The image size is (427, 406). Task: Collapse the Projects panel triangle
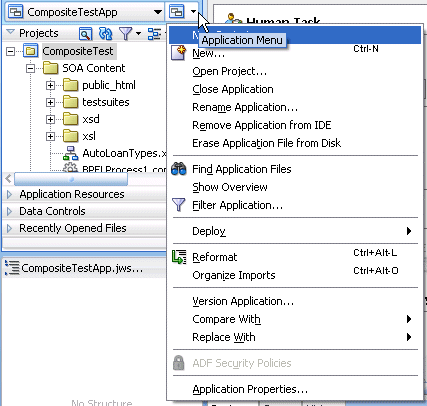tap(11, 33)
